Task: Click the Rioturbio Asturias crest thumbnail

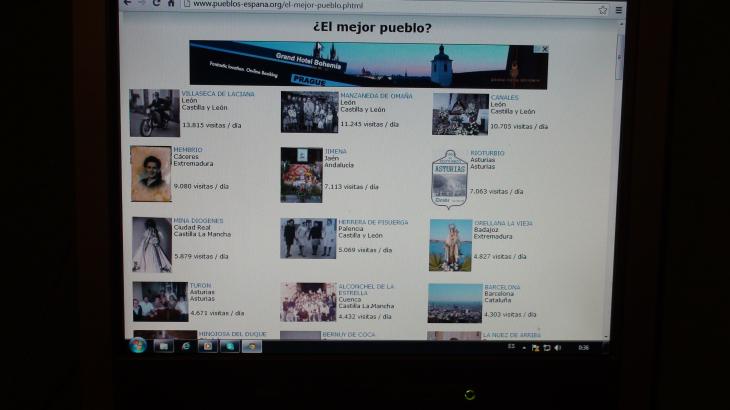Action: click(449, 177)
